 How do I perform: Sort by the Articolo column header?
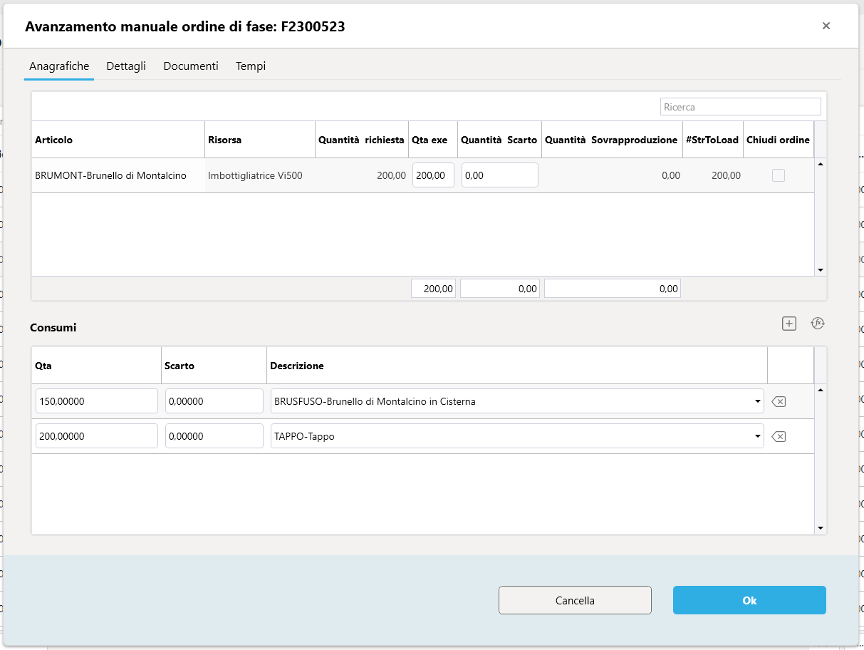pyautogui.click(x=118, y=140)
